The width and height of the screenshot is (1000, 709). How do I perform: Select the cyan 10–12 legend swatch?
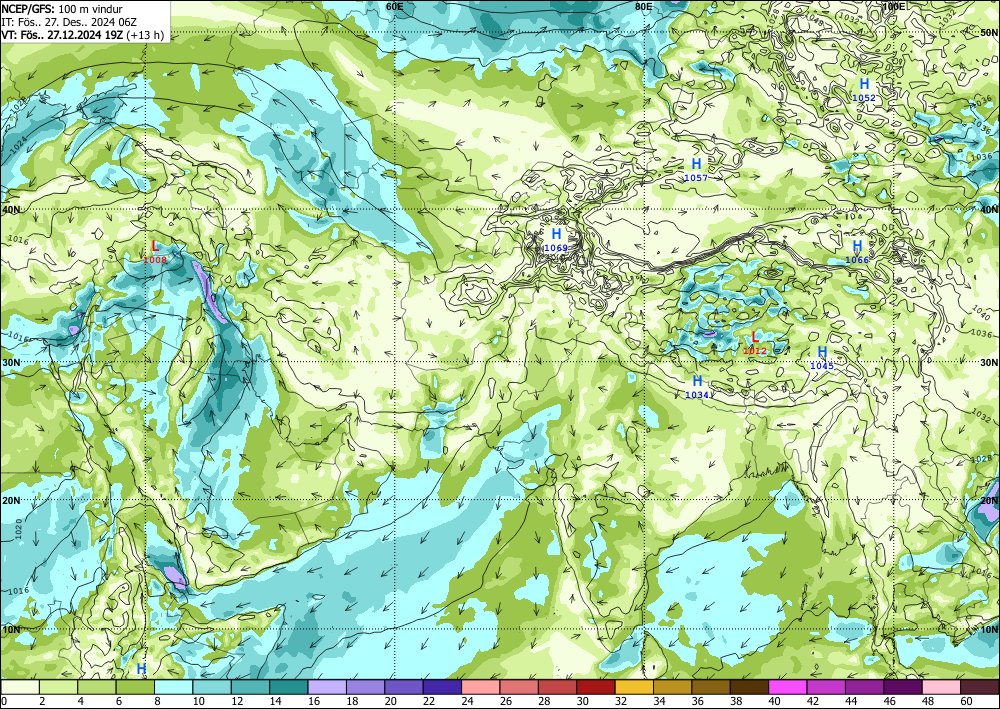212,687
